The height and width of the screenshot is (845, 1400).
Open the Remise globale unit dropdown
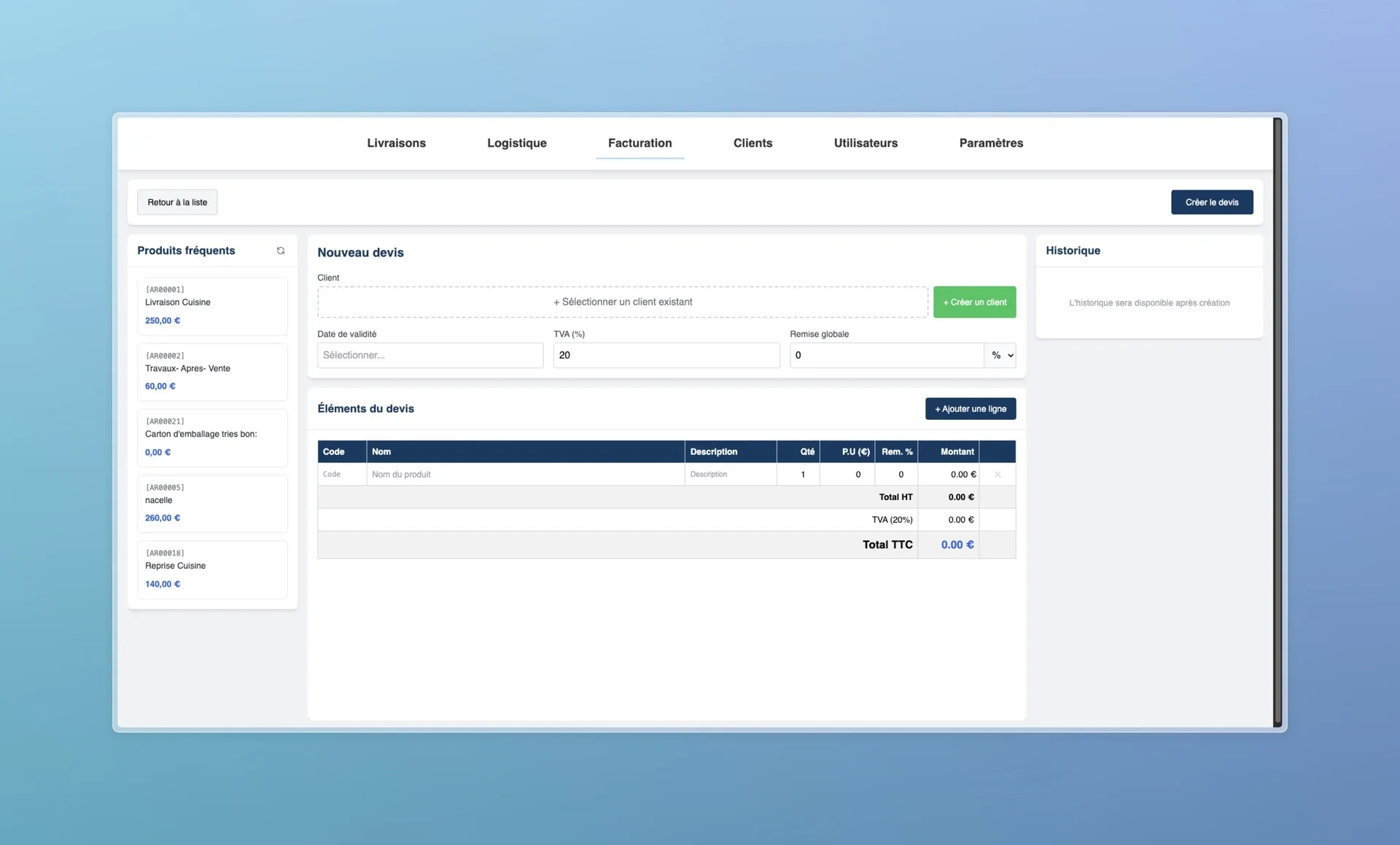1000,355
